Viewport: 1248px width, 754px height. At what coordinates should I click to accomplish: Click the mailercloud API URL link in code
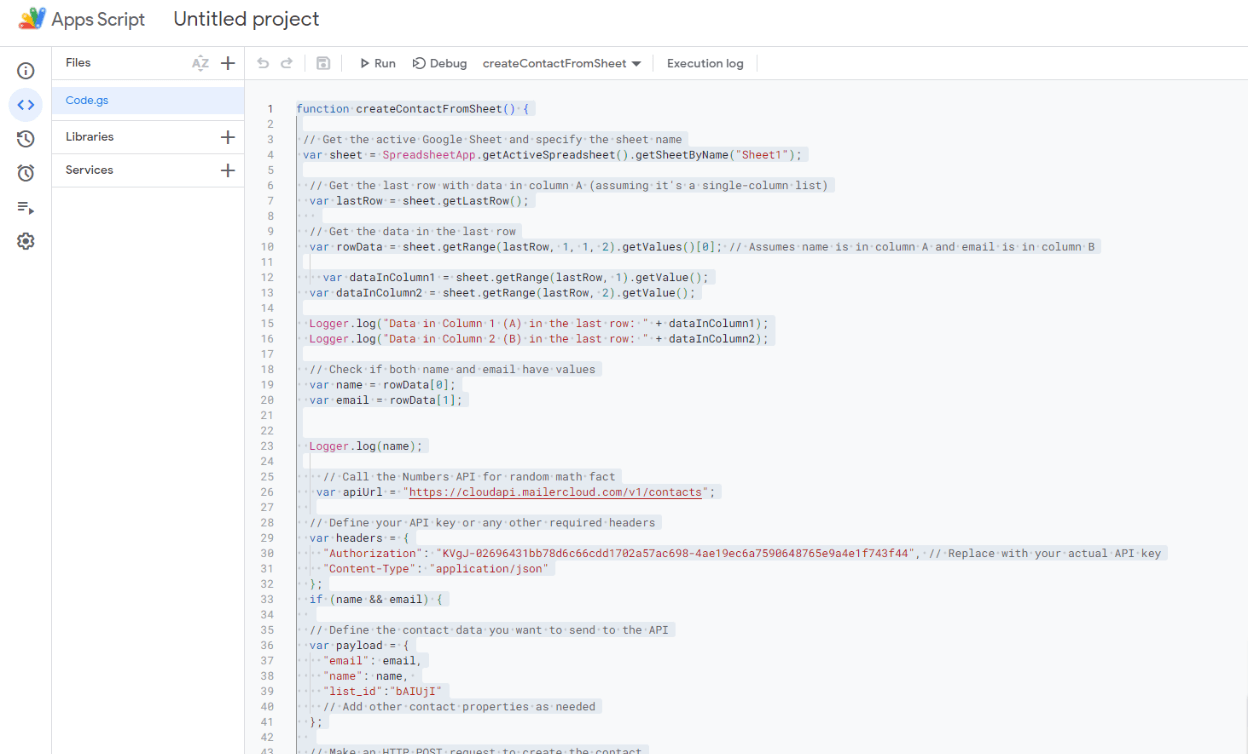[x=555, y=492]
